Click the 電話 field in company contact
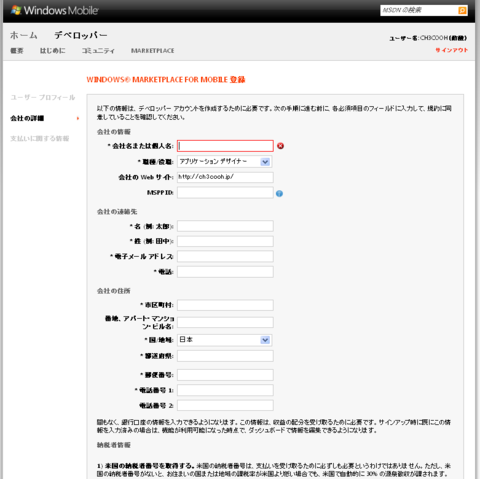This screenshot has width=480, height=479. tap(225, 272)
